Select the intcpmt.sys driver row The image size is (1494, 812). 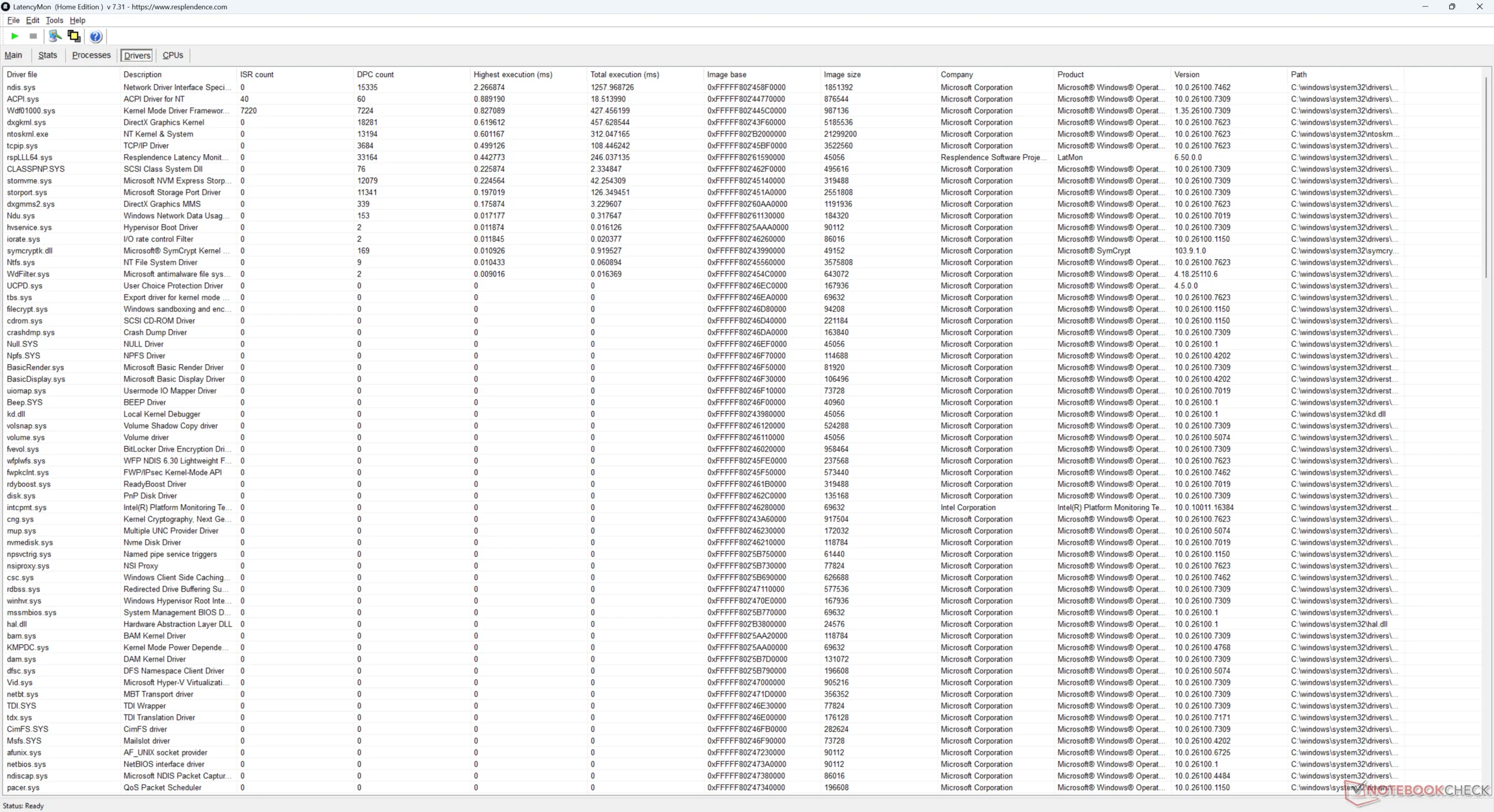[x=26, y=508]
